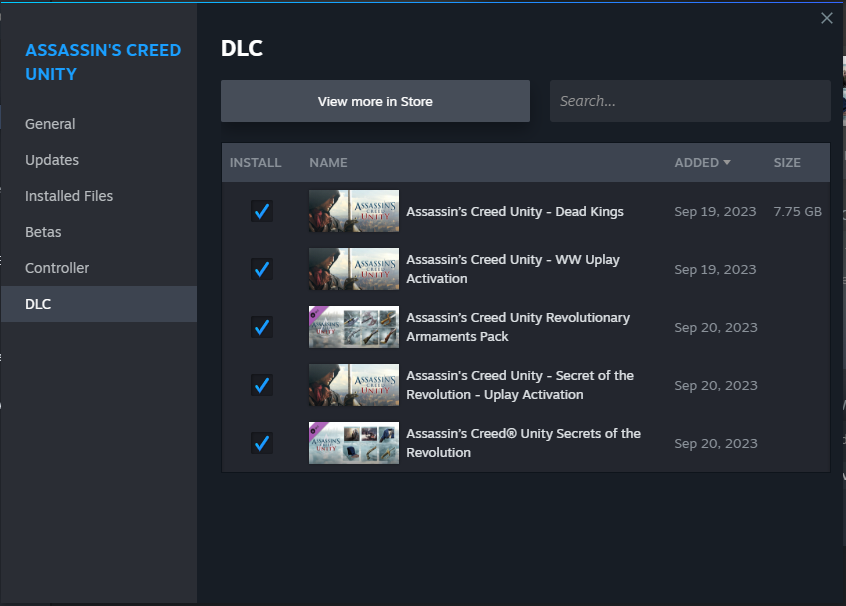The width and height of the screenshot is (846, 606).
Task: Sort by the ADDED column arrow
Action: point(727,162)
